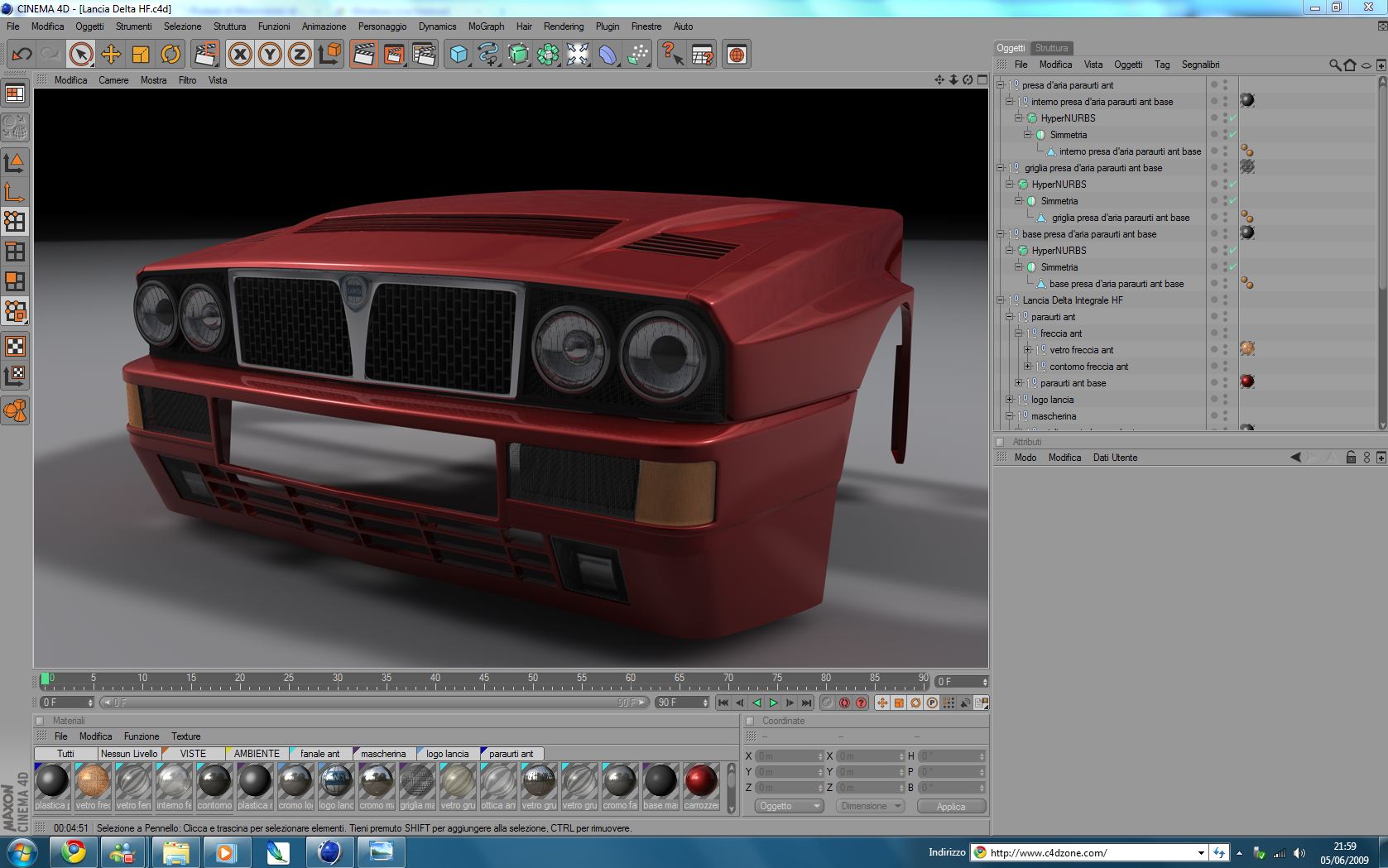Open the HyperNURBS generator icon
This screenshot has height=868, width=1388.
(518, 55)
